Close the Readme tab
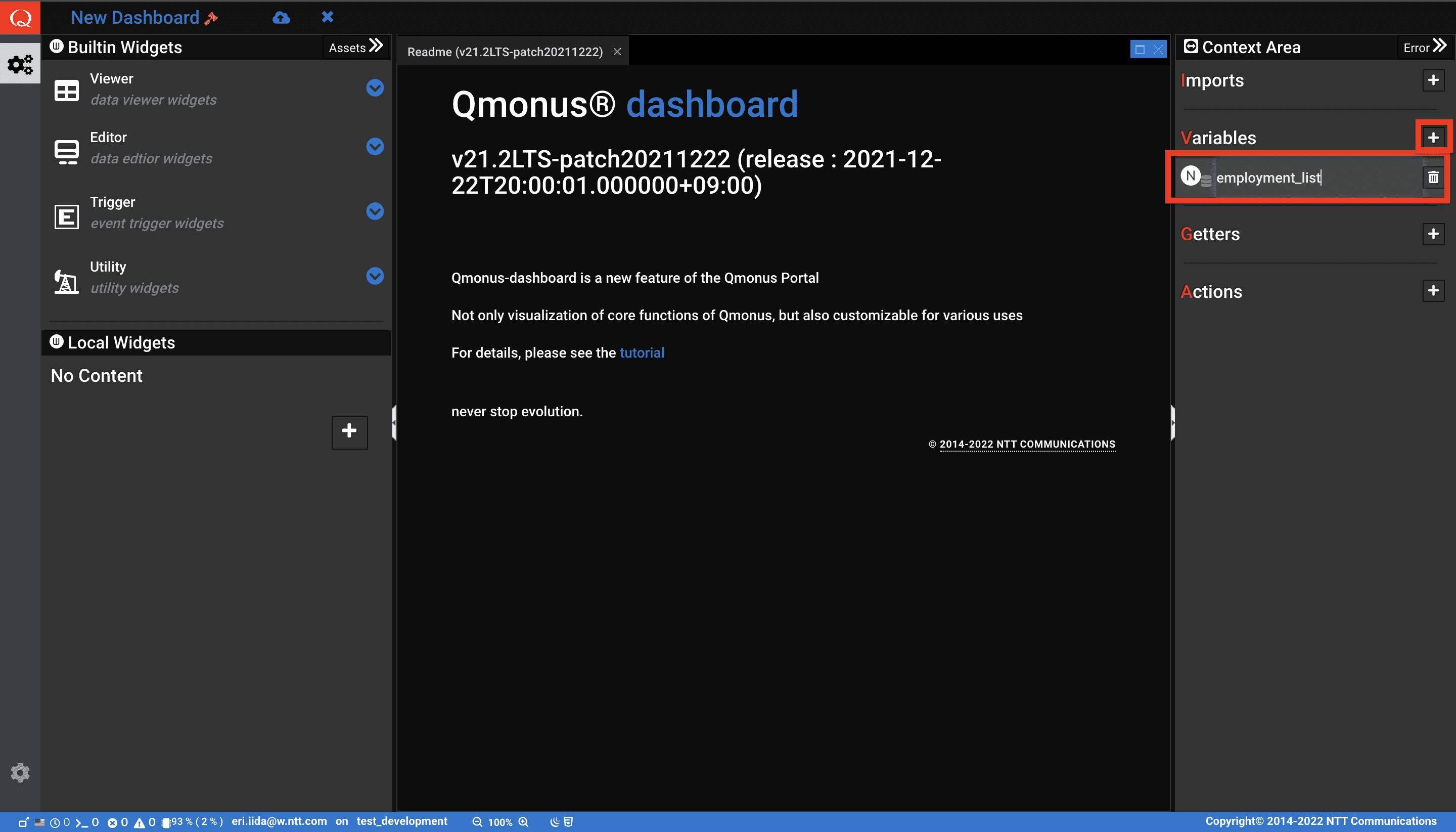 (617, 52)
